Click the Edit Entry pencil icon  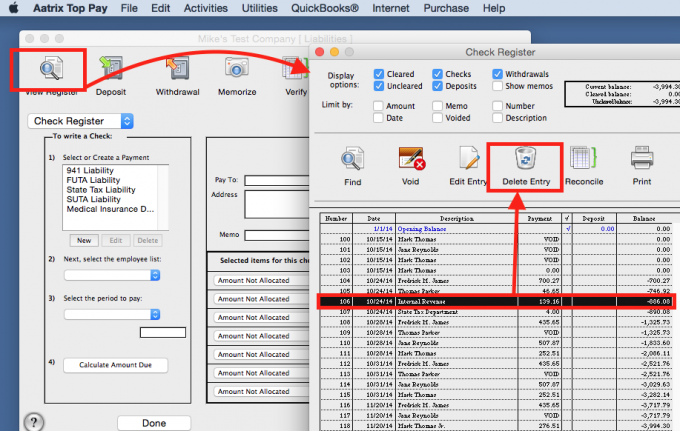468,159
